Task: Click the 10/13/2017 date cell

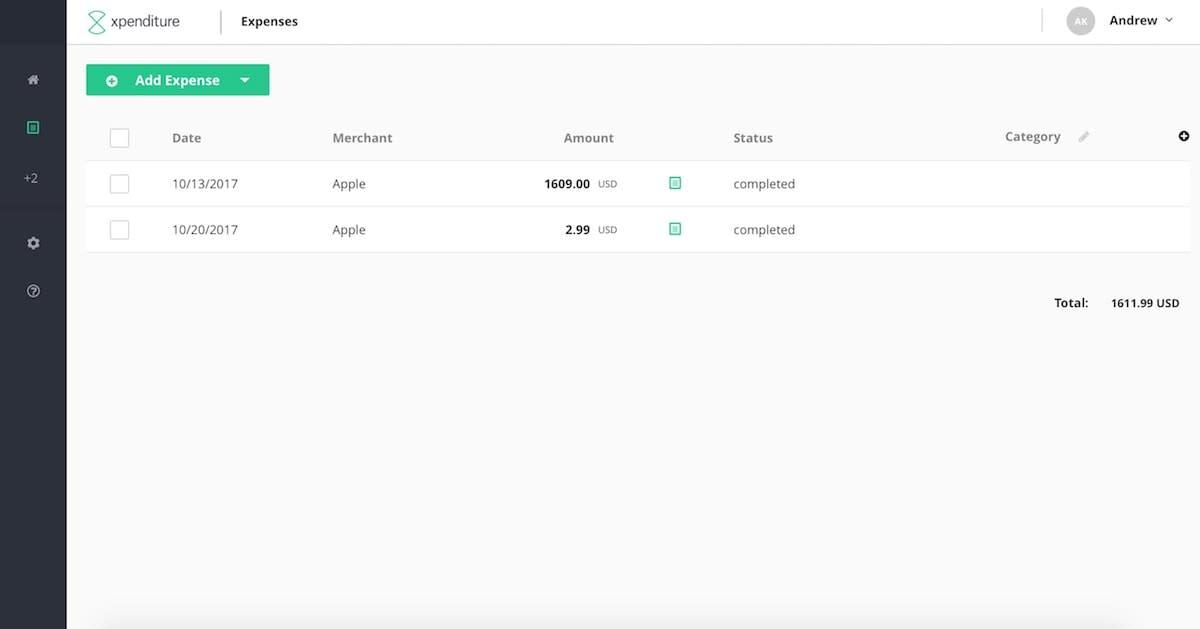Action: [x=205, y=184]
